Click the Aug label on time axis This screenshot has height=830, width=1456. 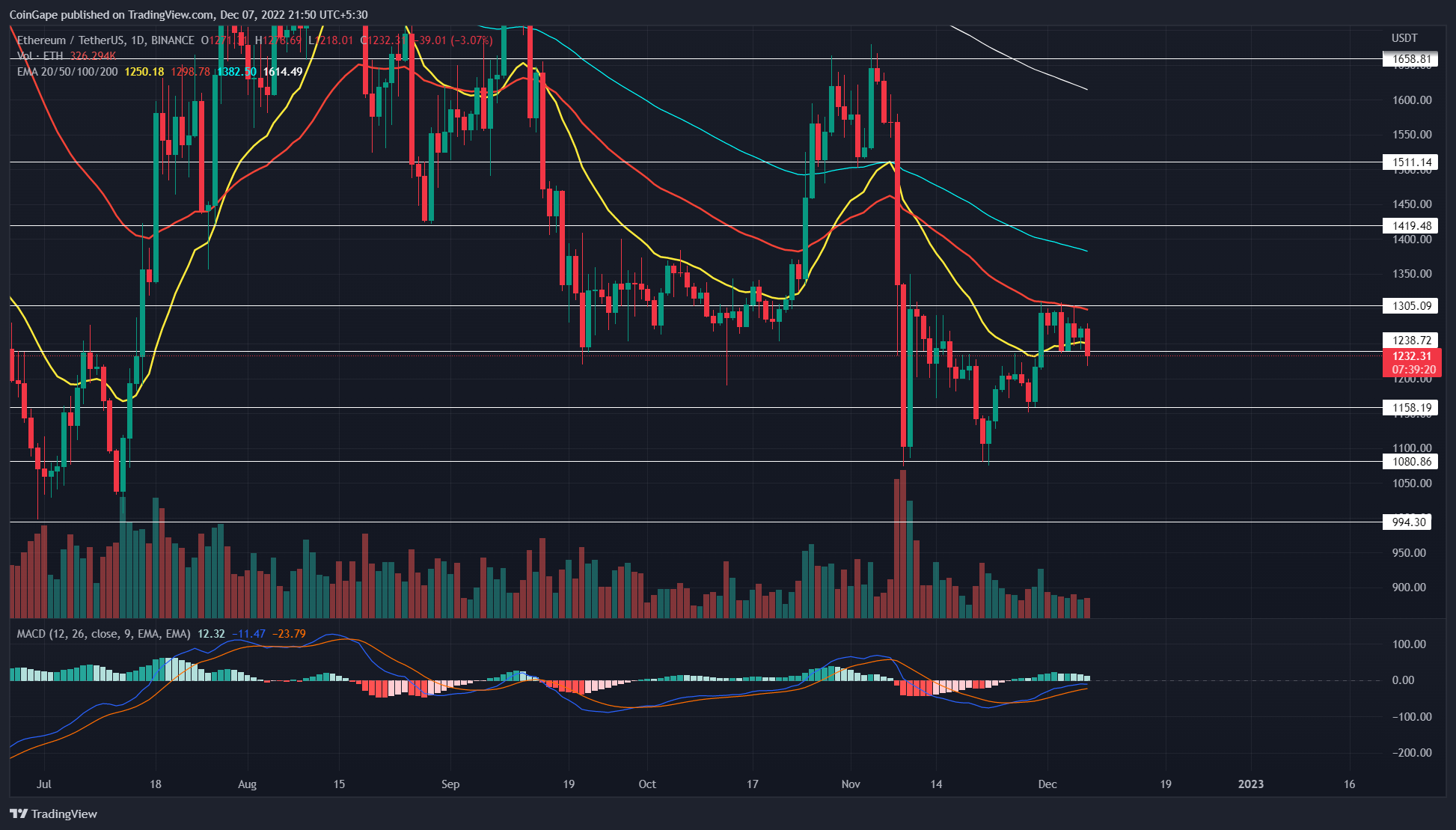247,784
